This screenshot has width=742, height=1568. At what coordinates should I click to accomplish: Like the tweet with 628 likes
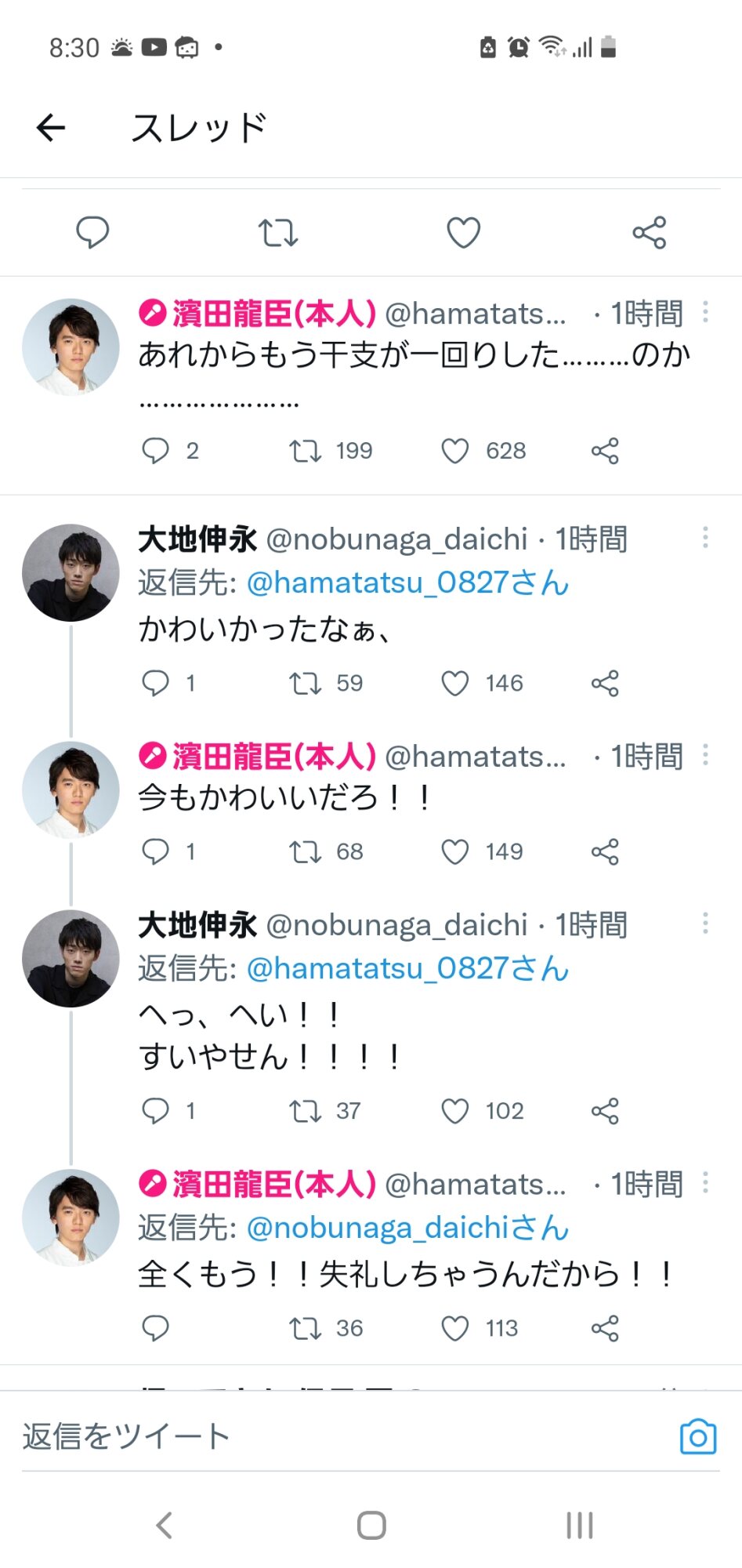(455, 451)
